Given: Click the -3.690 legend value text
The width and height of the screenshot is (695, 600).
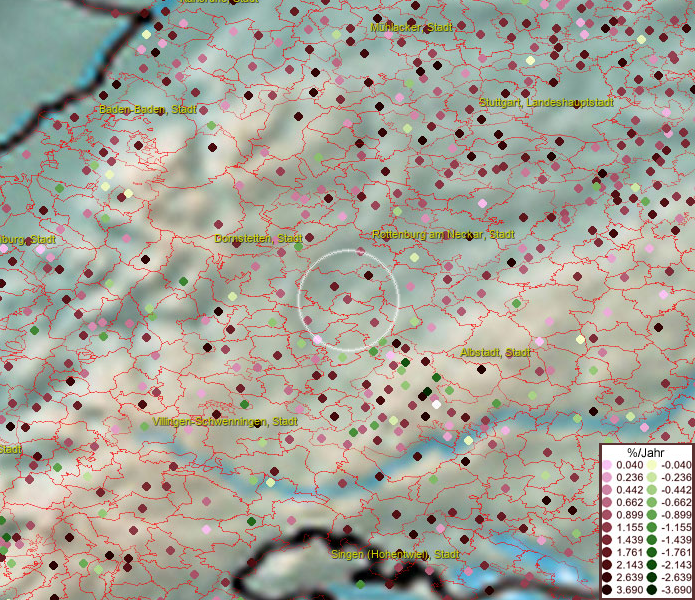Looking at the screenshot, I should [x=676, y=590].
